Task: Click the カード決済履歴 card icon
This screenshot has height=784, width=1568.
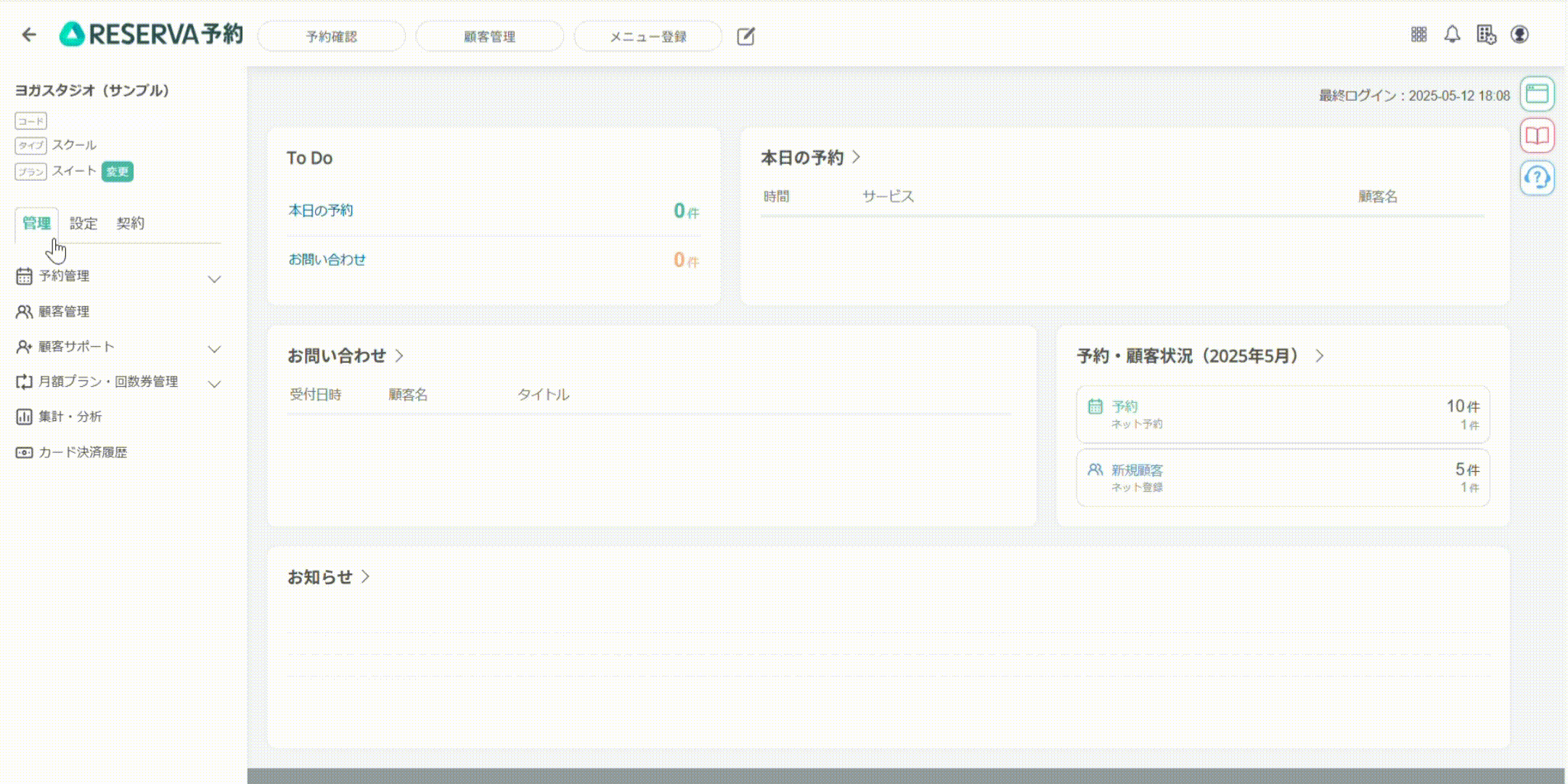Action: (x=24, y=452)
